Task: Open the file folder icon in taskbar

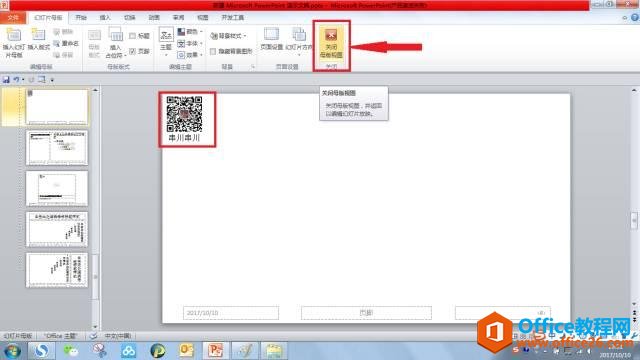Action: coord(274,351)
